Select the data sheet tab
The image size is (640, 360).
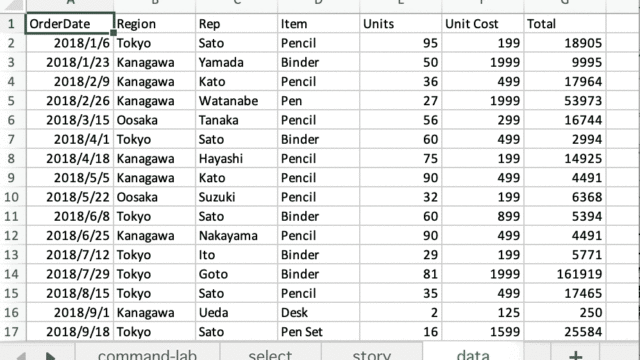click(473, 353)
